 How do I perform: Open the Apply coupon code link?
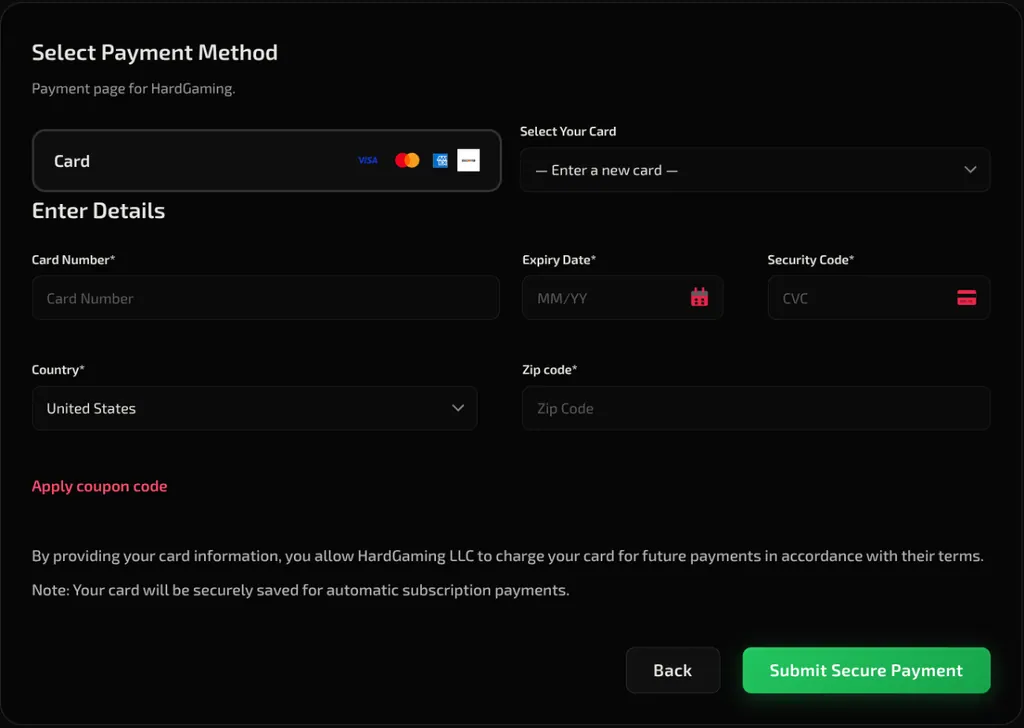(99, 486)
